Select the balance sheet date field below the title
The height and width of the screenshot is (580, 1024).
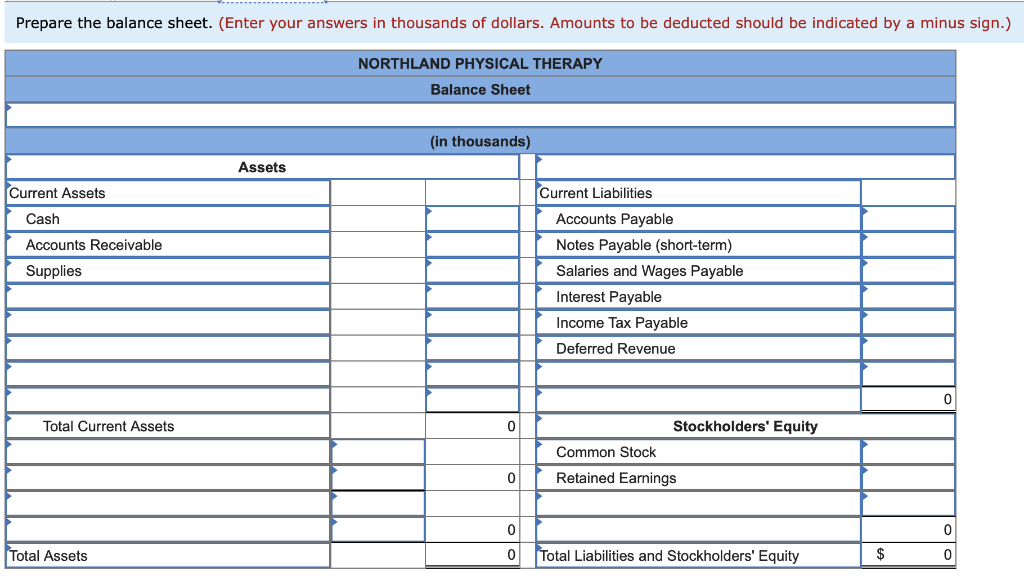click(x=480, y=115)
